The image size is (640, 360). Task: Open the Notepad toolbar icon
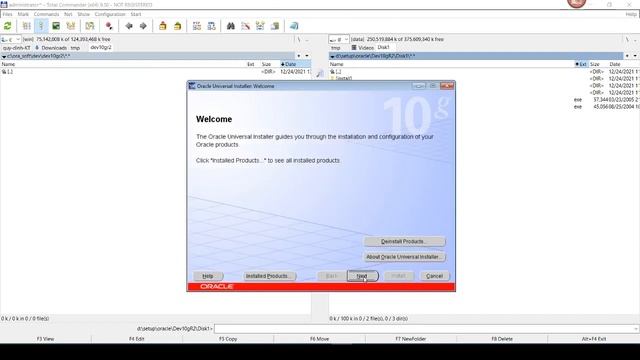click(x=294, y=26)
